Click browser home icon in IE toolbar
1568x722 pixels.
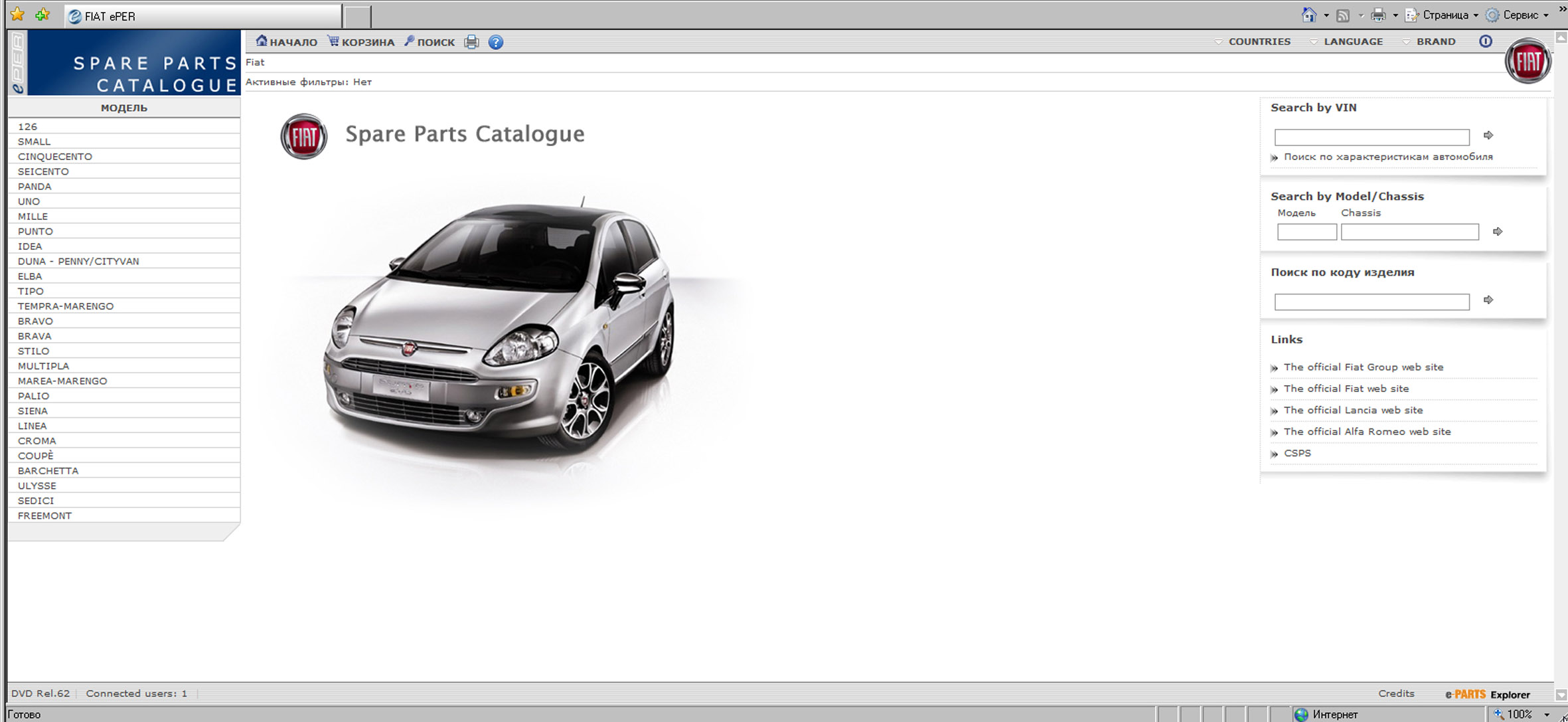[x=1308, y=15]
